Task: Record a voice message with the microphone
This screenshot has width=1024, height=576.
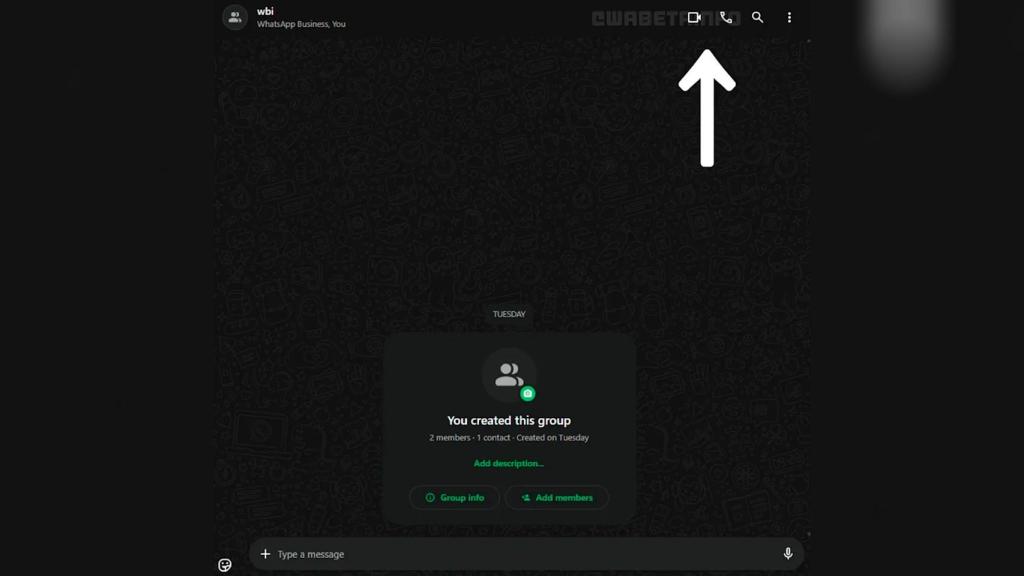Action: pos(788,554)
